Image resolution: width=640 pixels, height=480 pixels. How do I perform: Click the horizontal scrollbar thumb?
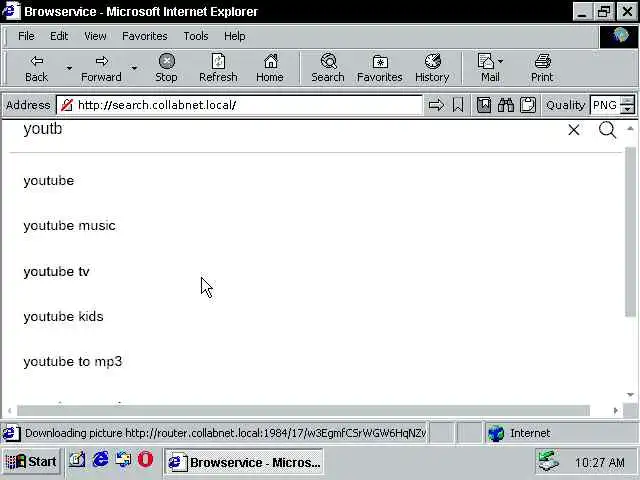click(x=303, y=411)
